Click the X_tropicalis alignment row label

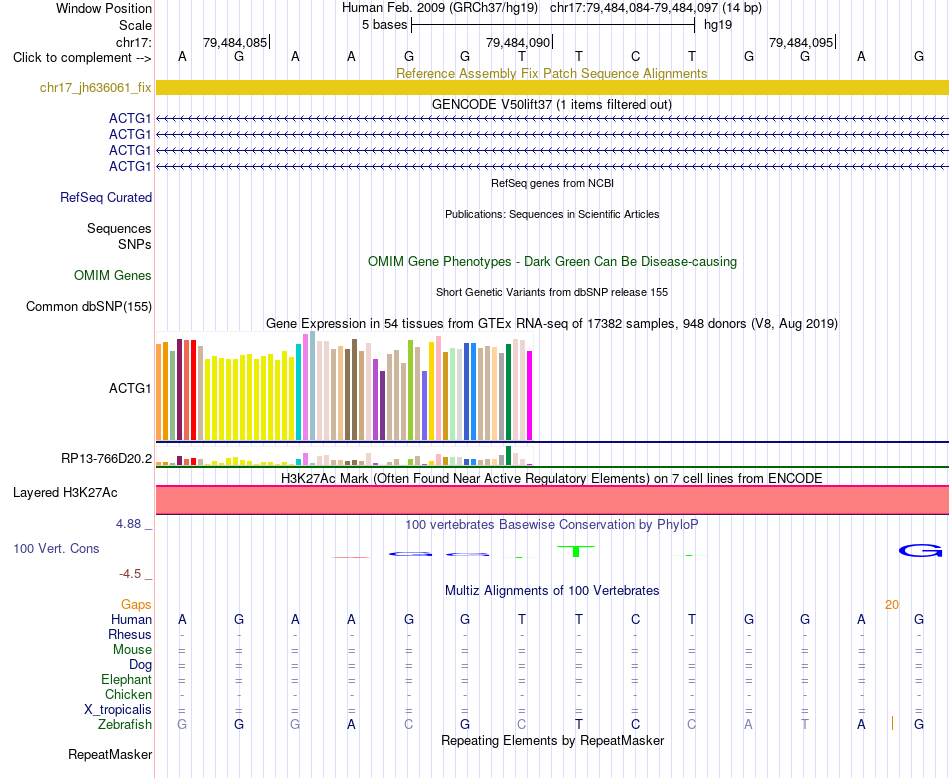point(118,710)
